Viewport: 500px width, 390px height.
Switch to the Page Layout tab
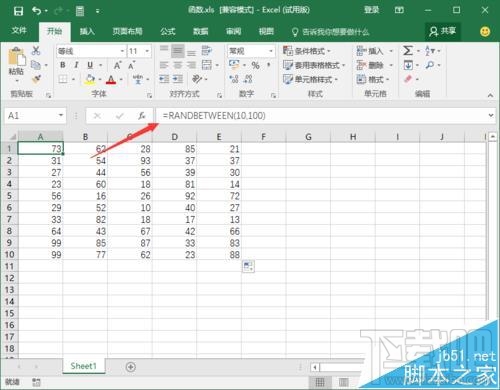[x=127, y=32]
